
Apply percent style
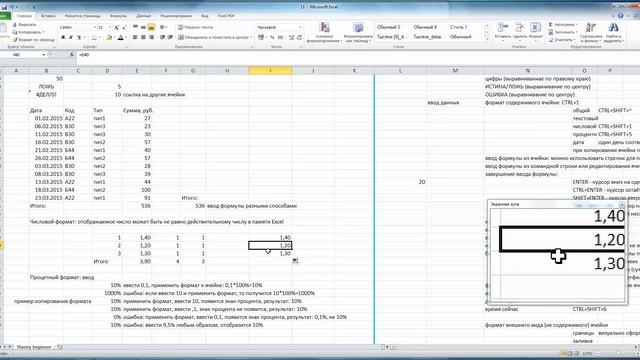click(272, 37)
